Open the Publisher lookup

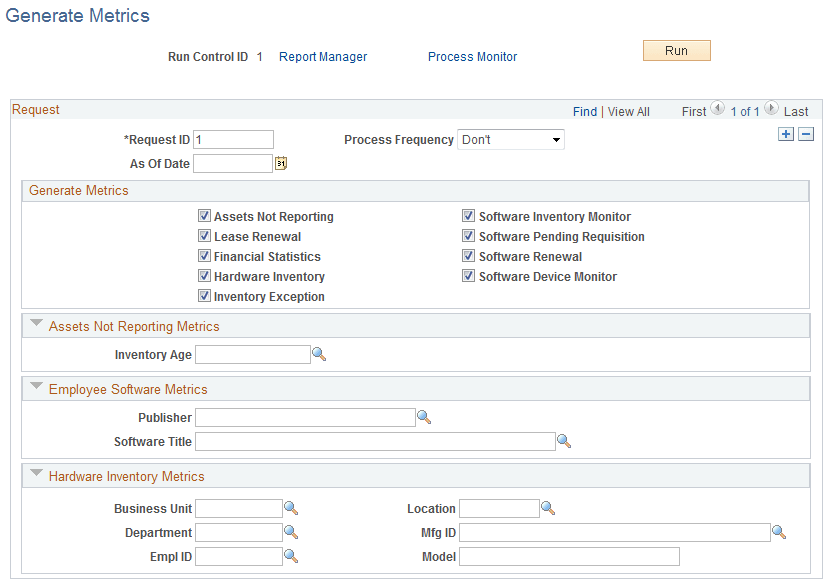coord(424,417)
